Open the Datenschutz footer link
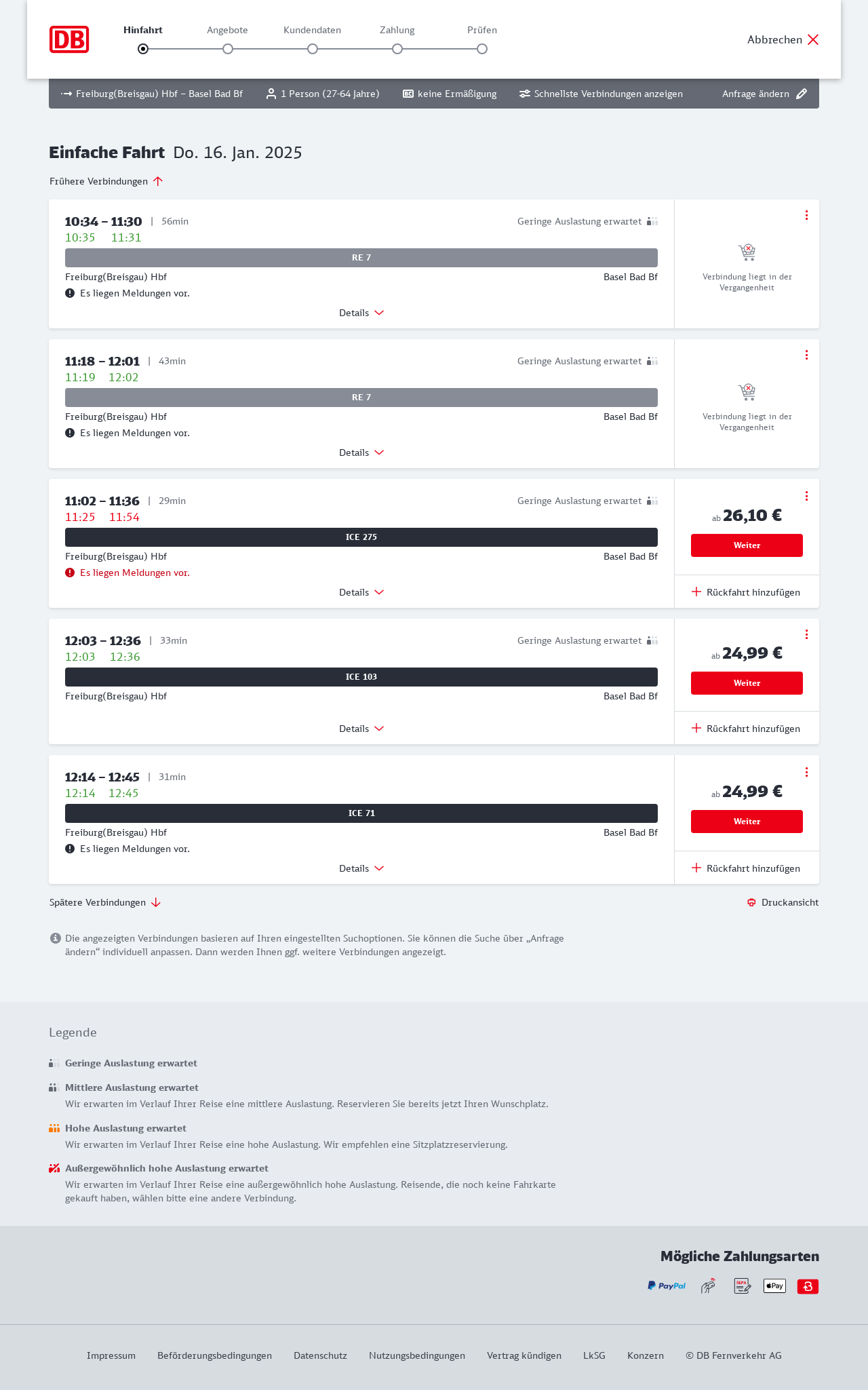 point(320,1355)
